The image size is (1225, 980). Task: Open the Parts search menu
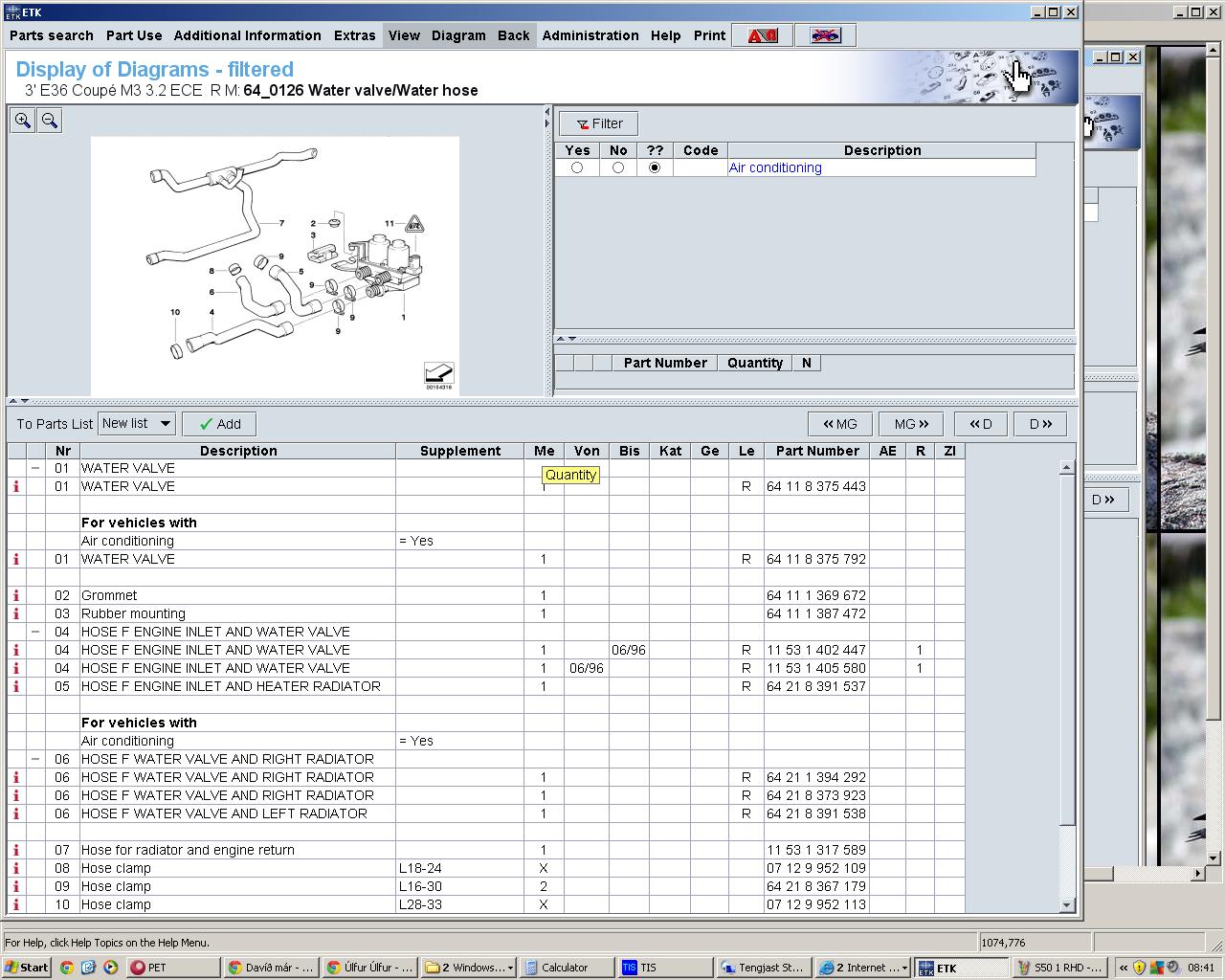click(x=52, y=35)
